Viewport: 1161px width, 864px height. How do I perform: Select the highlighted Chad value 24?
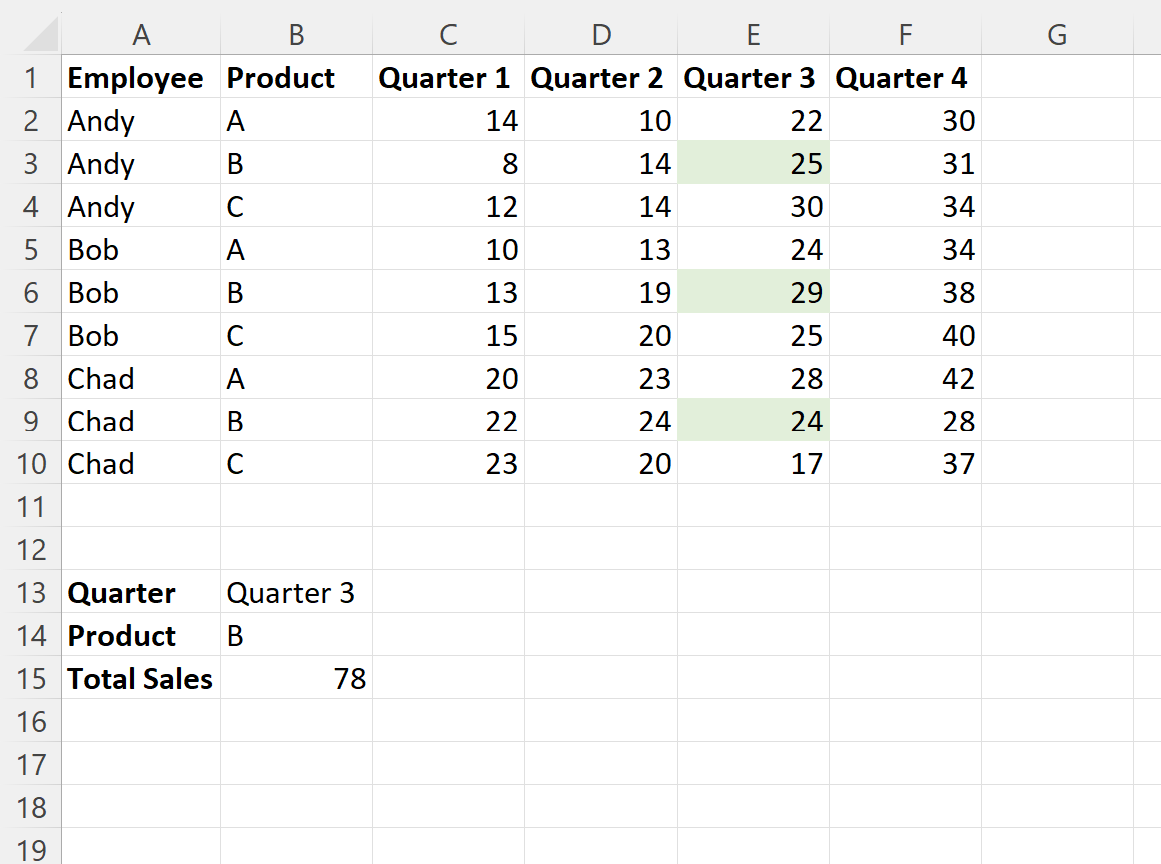click(x=753, y=421)
